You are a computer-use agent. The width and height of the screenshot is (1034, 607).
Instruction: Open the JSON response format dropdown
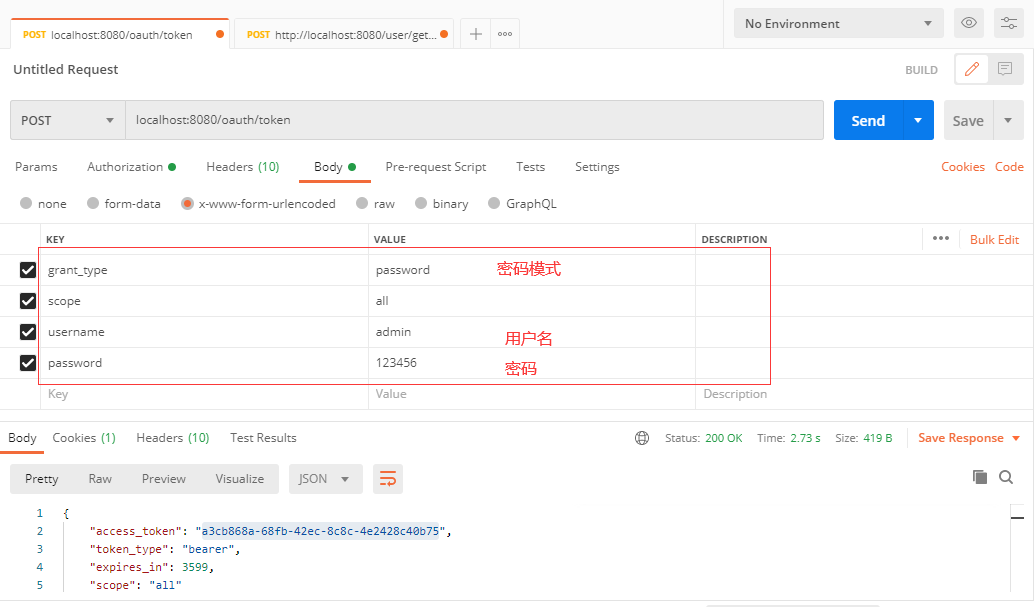pos(326,479)
